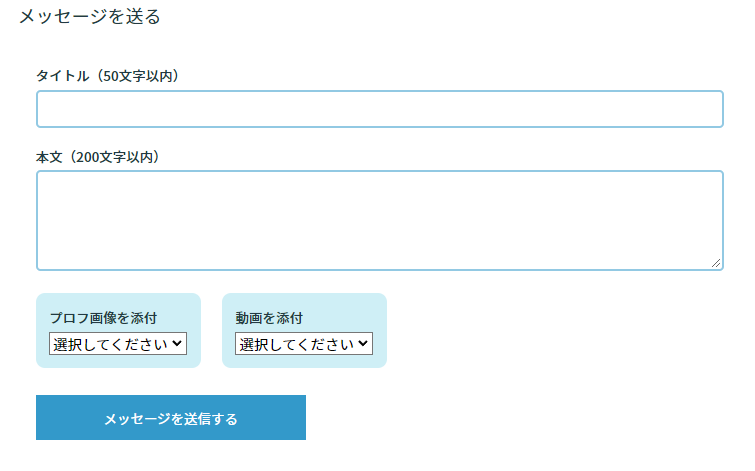The image size is (755, 471).
Task: Click the chevron arrow of video select
Action: pos(364,344)
